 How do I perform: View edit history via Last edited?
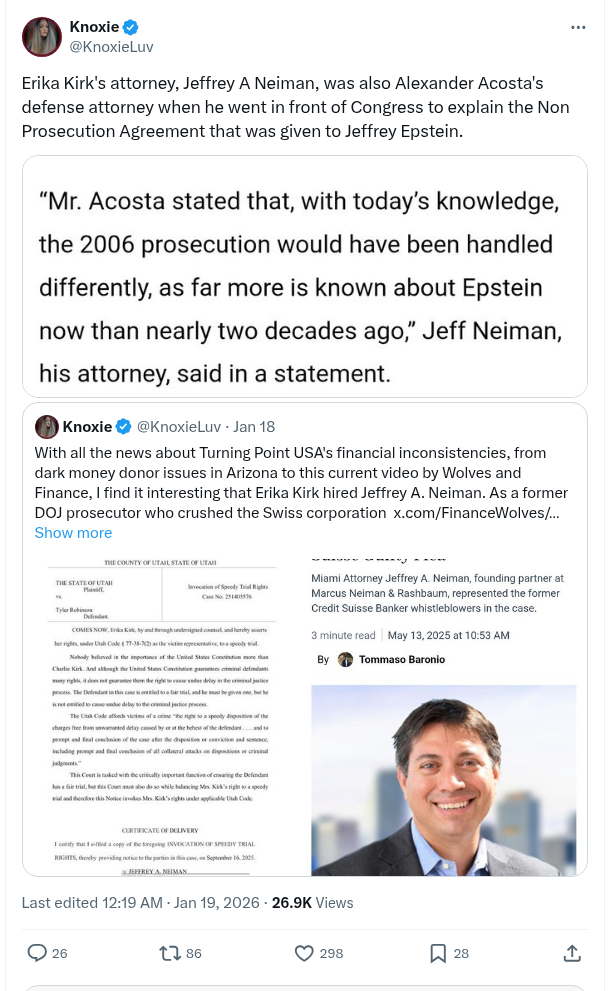(x=92, y=902)
